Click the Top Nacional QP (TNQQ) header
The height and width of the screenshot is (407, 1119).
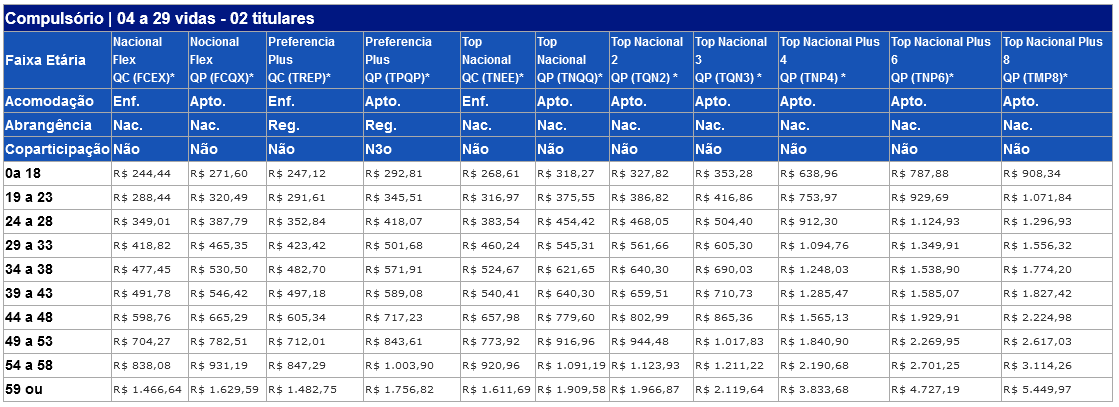[x=571, y=60]
